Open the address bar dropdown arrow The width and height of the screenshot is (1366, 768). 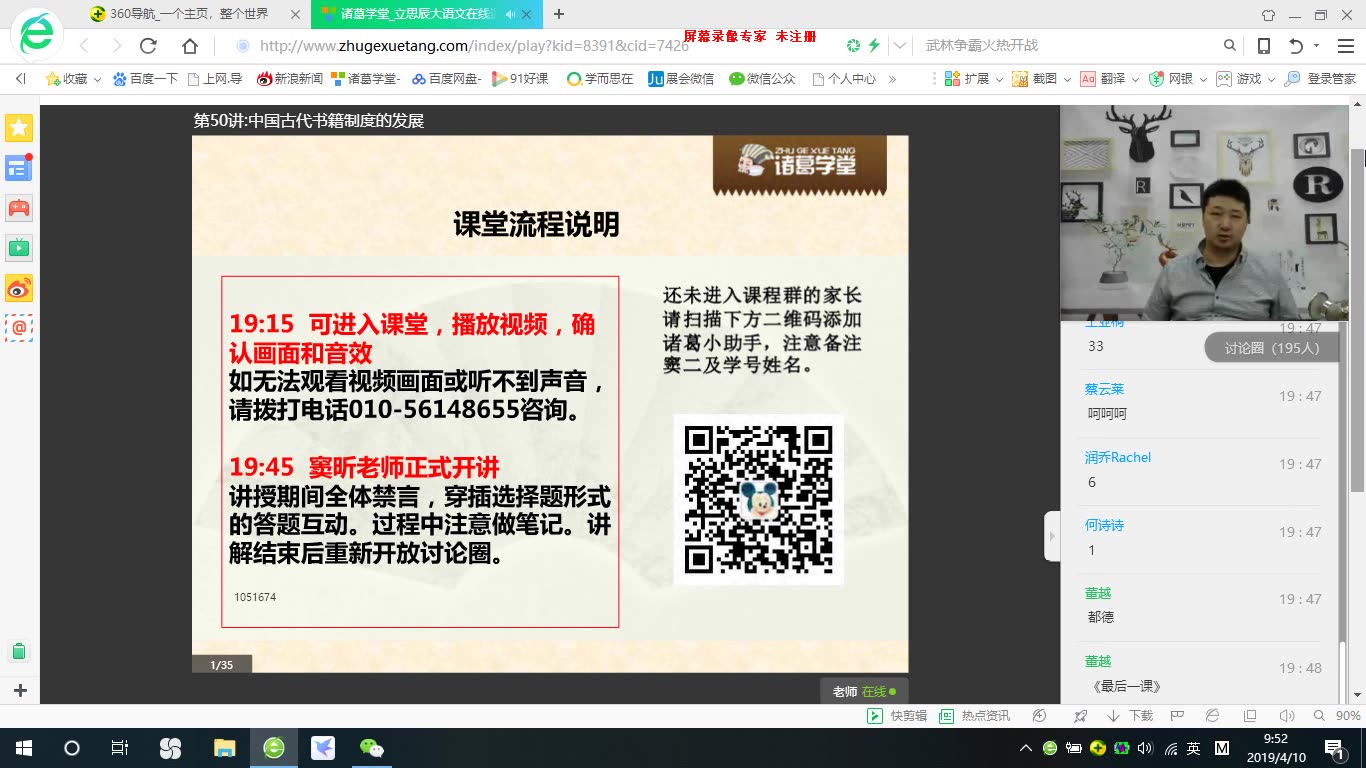(x=900, y=46)
